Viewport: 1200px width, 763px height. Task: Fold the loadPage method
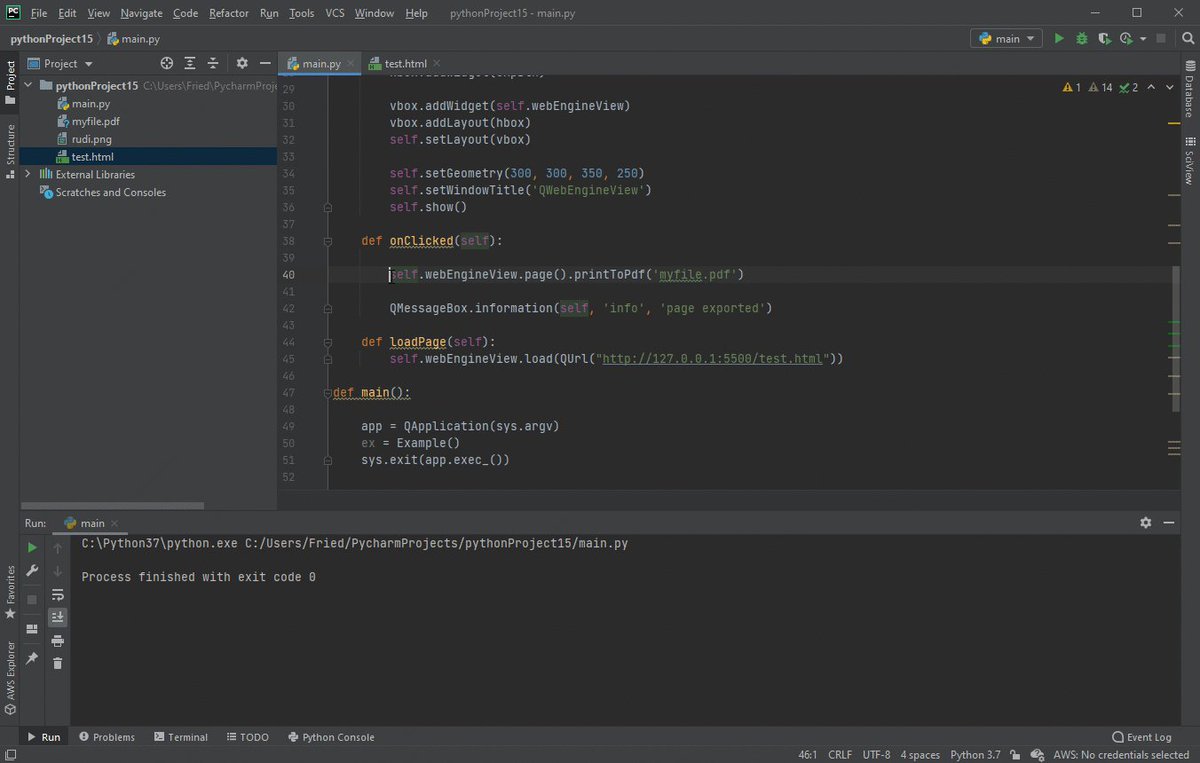pos(327,342)
